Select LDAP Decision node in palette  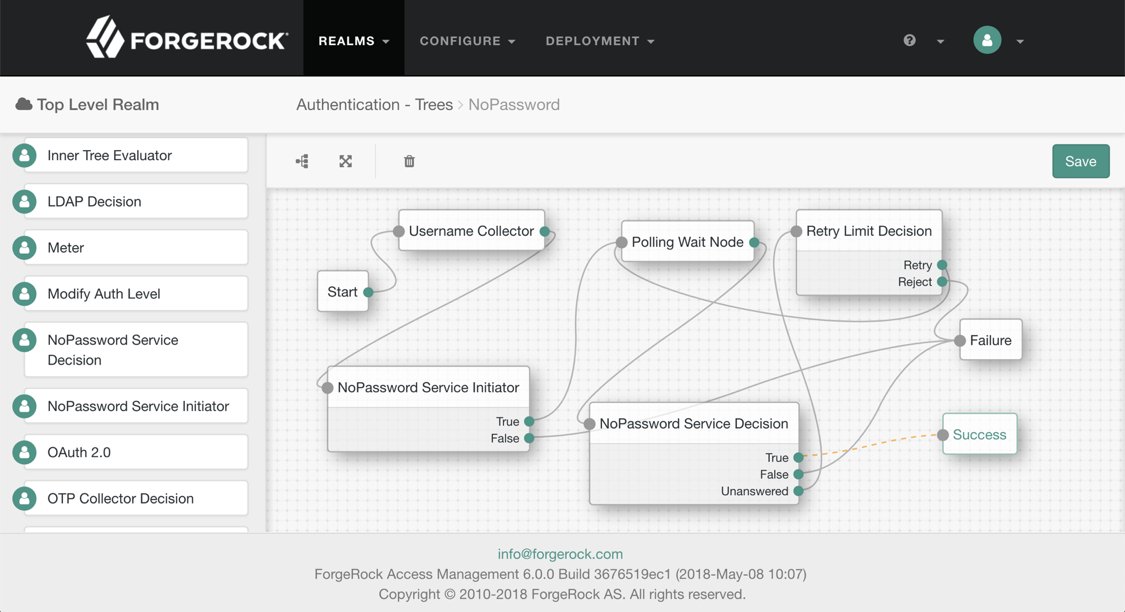[x=136, y=202]
